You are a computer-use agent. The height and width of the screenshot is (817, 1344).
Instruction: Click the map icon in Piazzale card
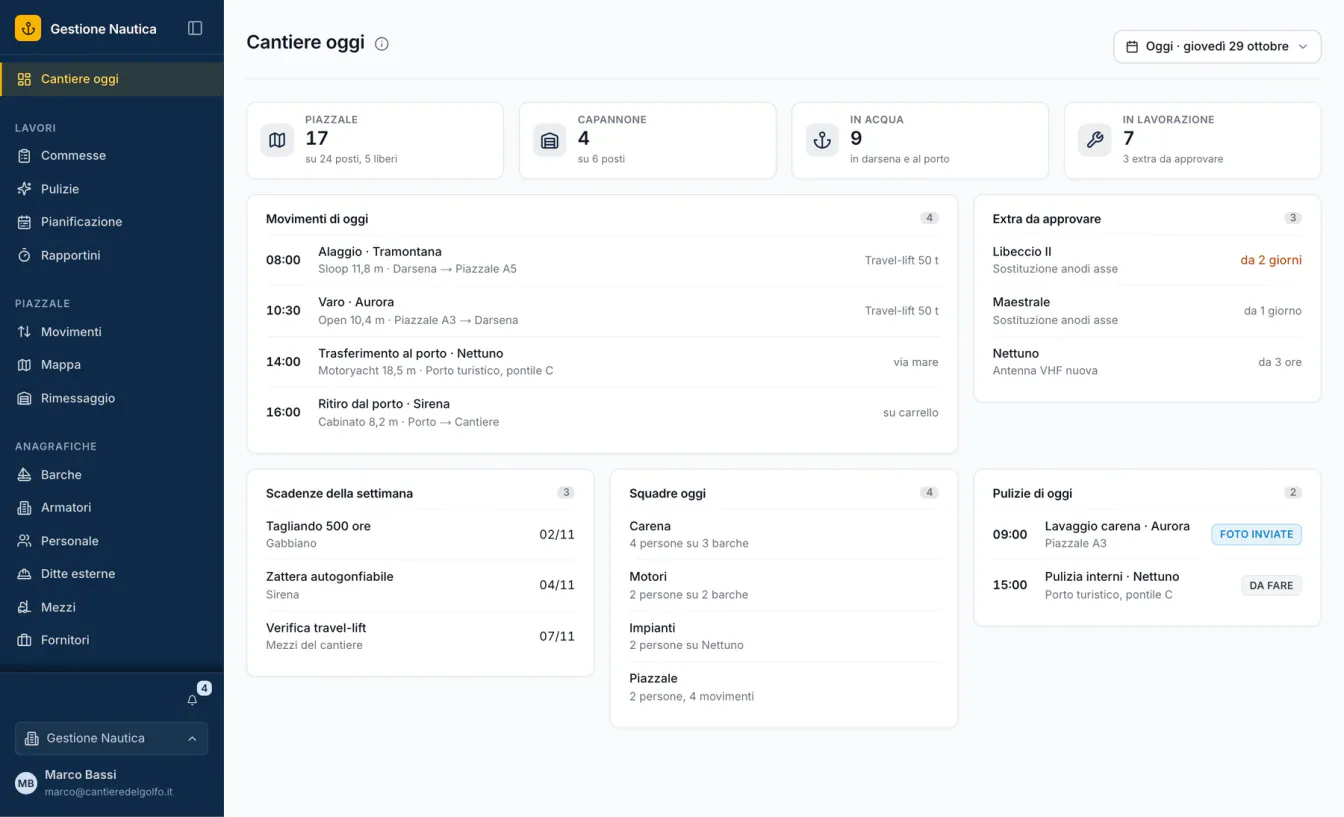277,141
